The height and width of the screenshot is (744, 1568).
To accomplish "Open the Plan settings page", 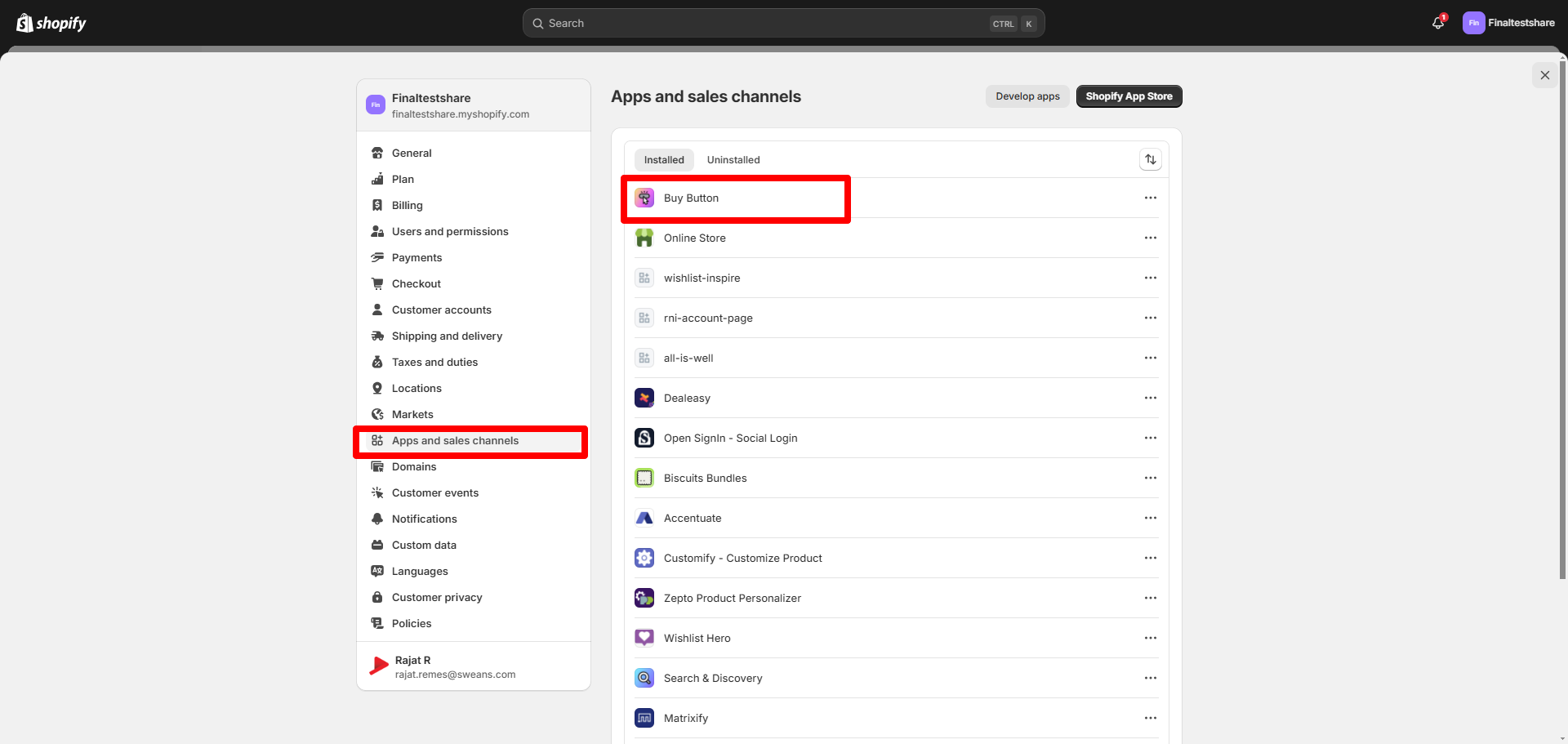I will tap(474, 179).
